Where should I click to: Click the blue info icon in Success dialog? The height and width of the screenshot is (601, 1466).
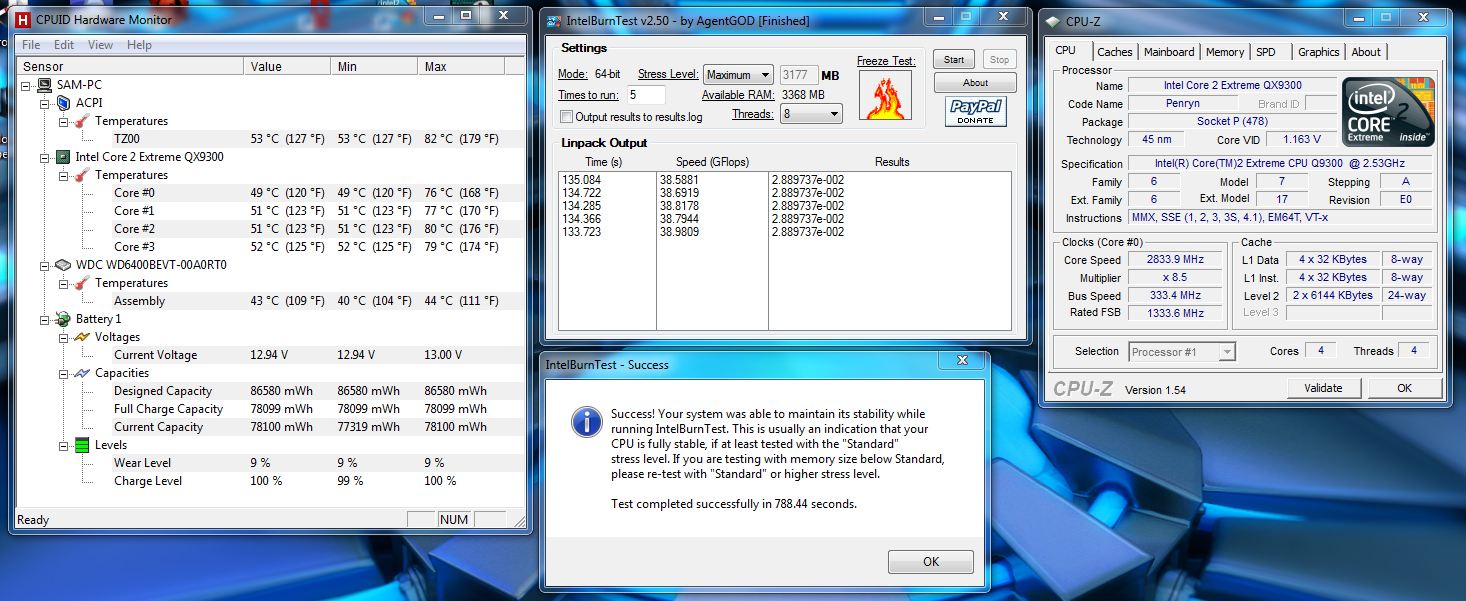pos(586,422)
